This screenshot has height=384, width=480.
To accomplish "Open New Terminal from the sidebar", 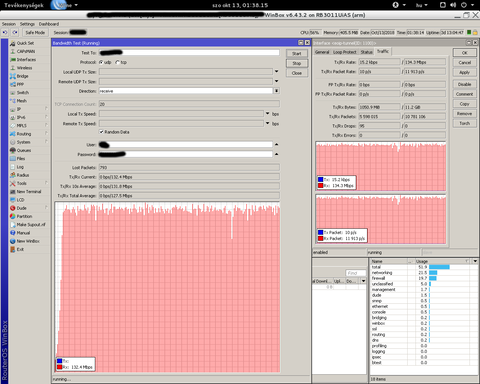I will [29, 192].
